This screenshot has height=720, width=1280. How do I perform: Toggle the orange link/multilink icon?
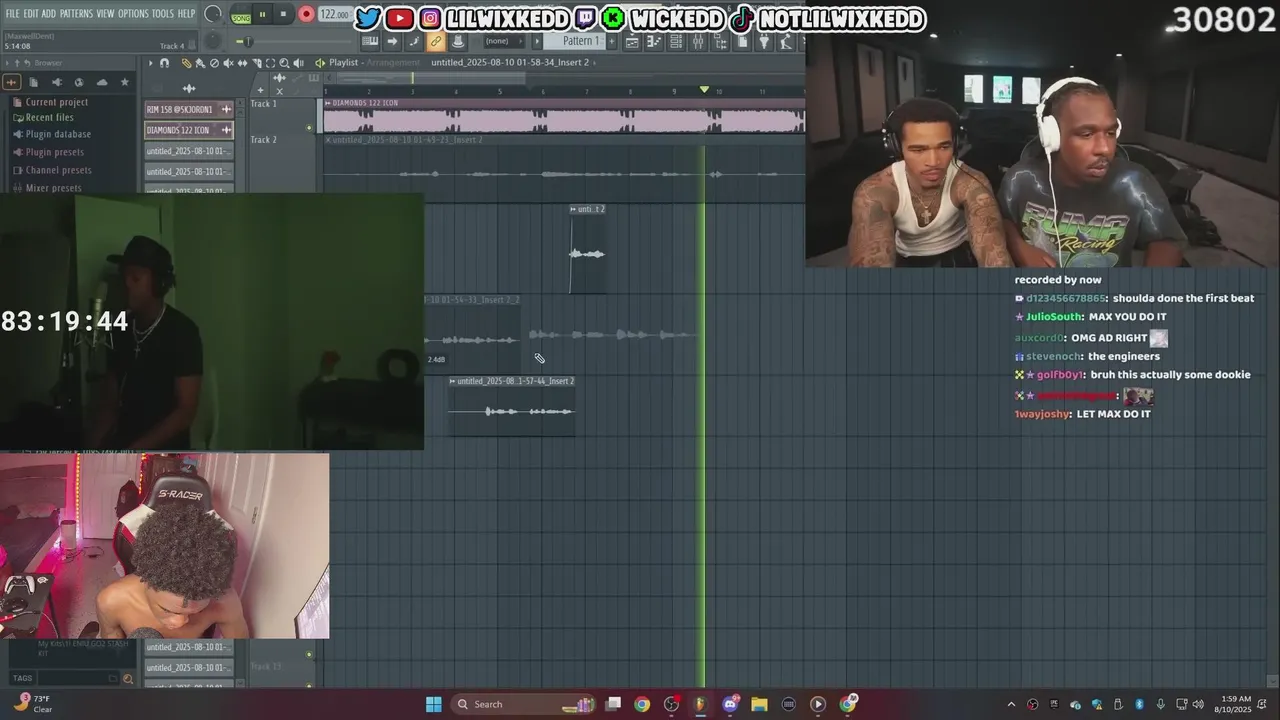[x=436, y=41]
